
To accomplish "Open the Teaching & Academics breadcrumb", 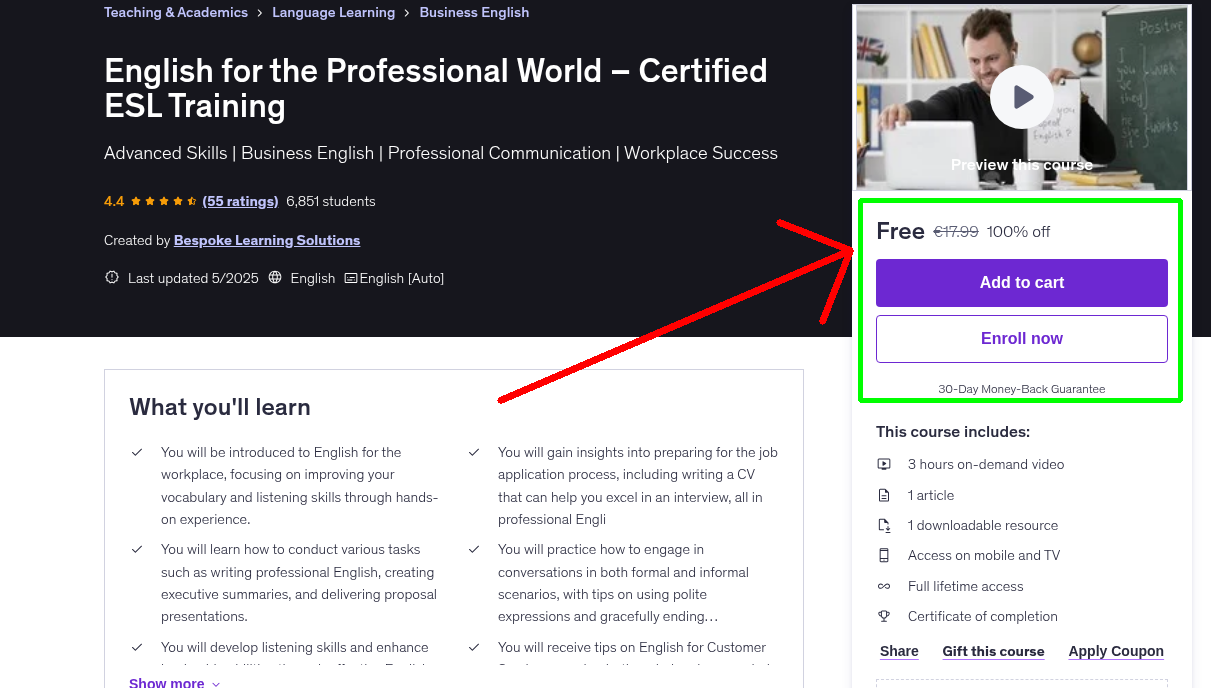I will [x=175, y=12].
